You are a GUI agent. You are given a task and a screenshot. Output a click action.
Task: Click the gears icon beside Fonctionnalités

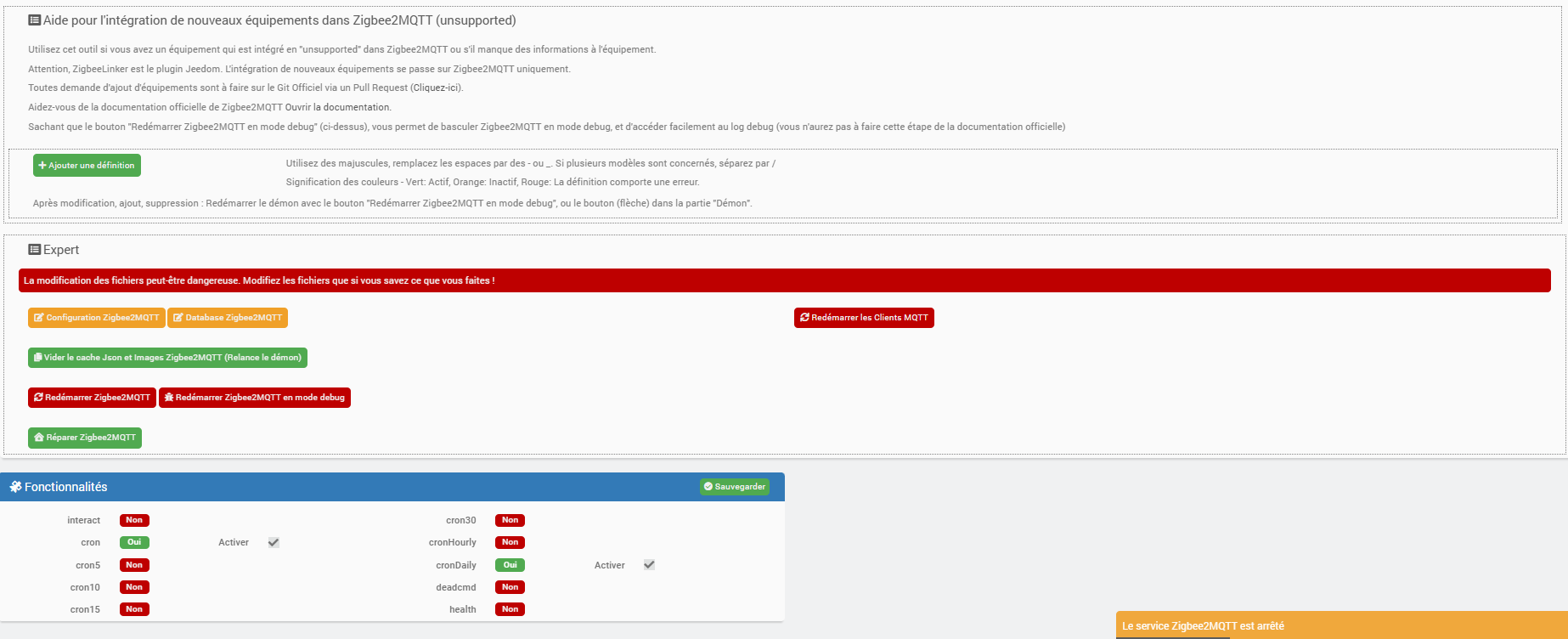click(15, 487)
